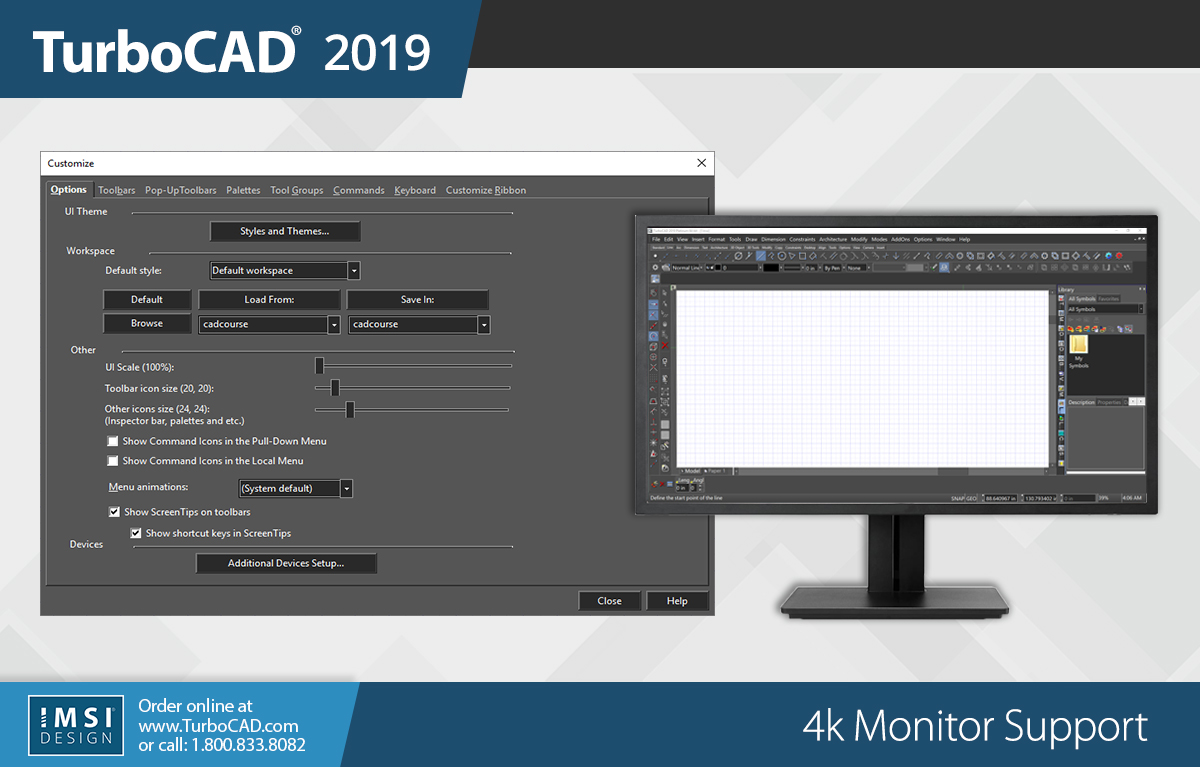Click the Browse button

147,323
